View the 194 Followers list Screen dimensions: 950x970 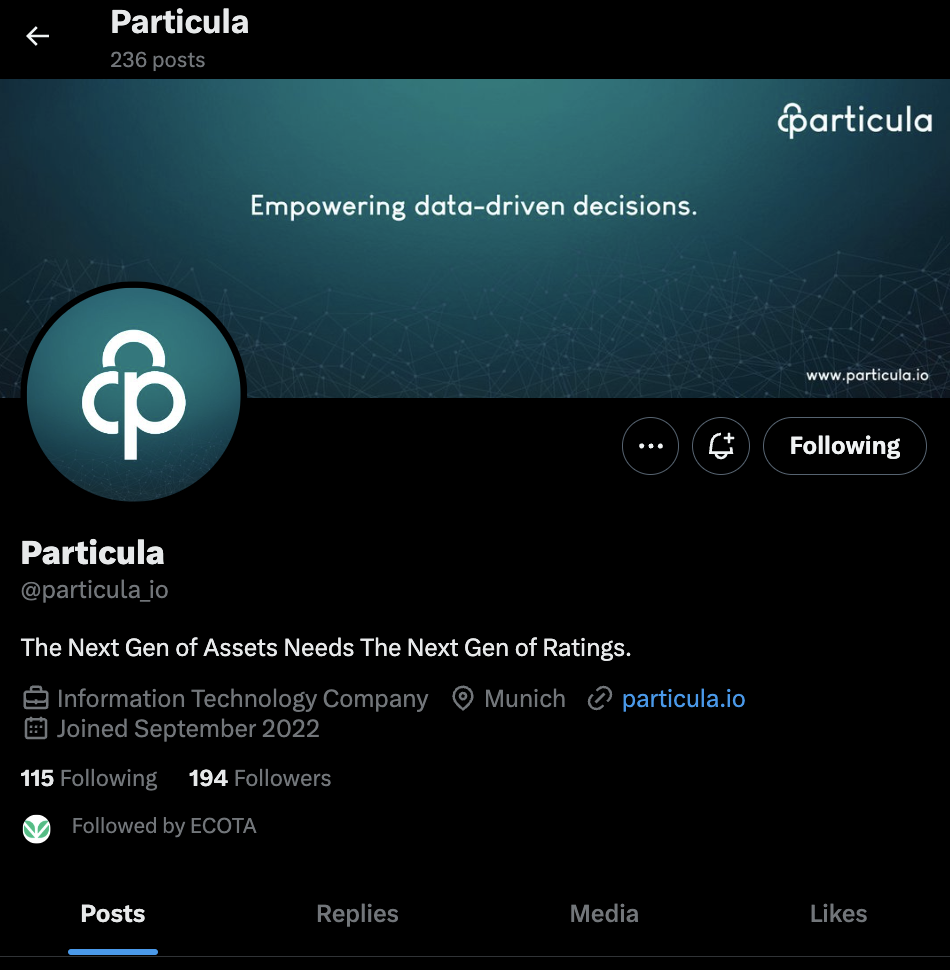pyautogui.click(x=260, y=778)
